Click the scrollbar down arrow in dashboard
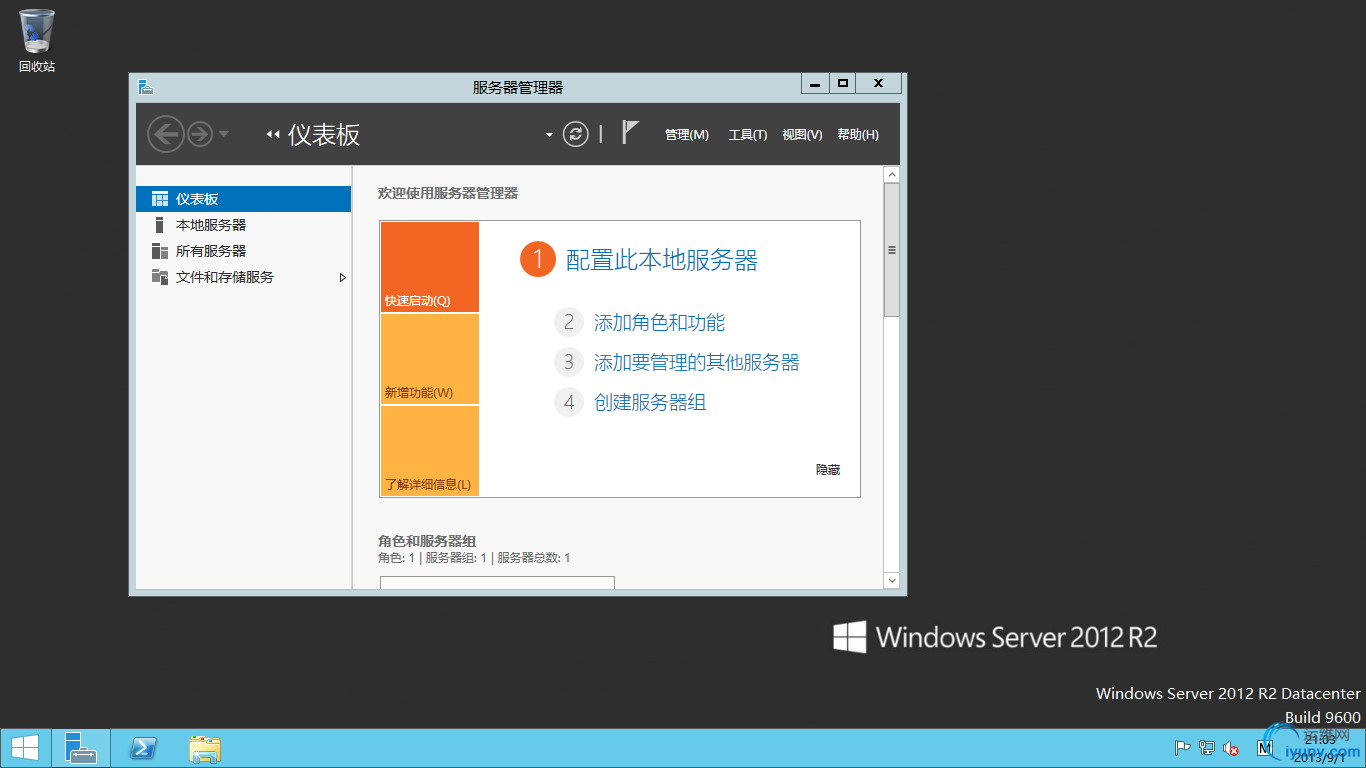The height and width of the screenshot is (768, 1366). coord(892,580)
